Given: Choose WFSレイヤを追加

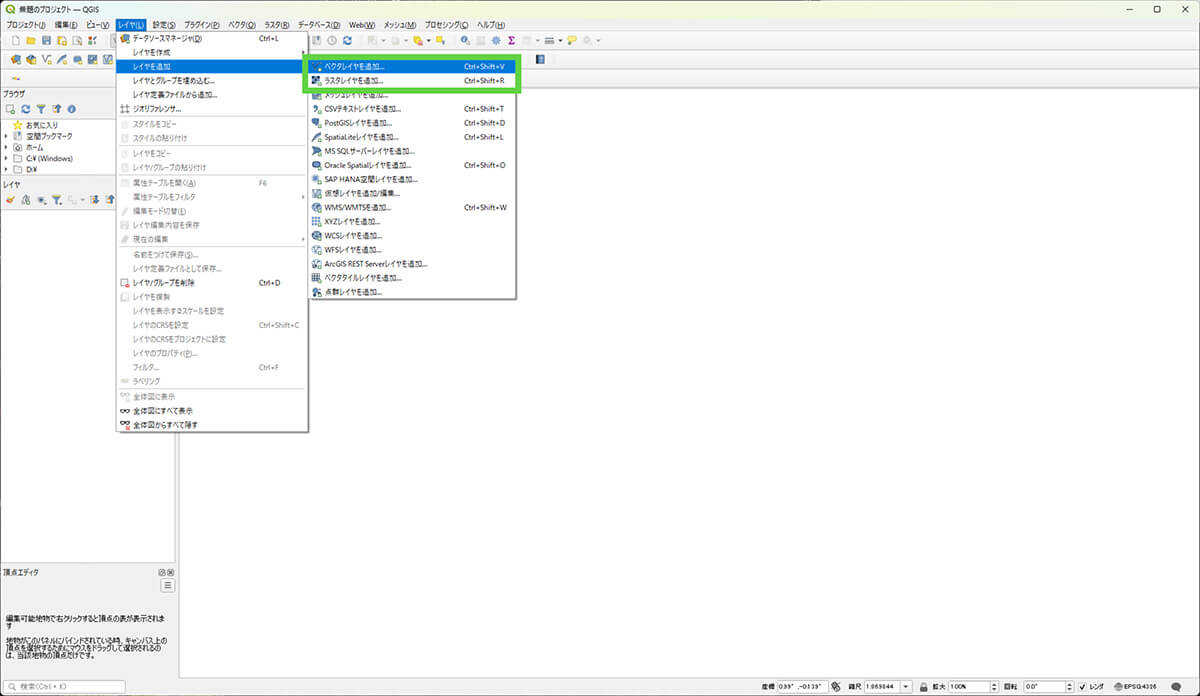Looking at the screenshot, I should click(410, 250).
